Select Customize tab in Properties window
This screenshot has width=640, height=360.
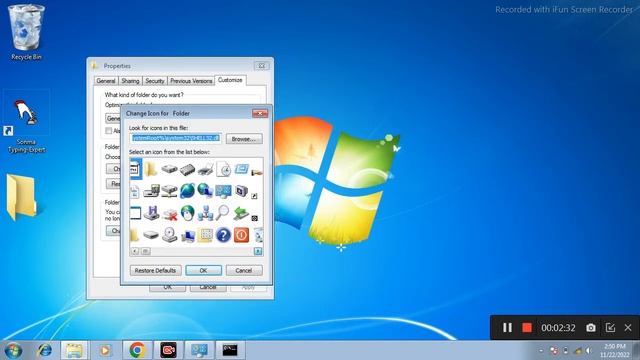(x=230, y=80)
